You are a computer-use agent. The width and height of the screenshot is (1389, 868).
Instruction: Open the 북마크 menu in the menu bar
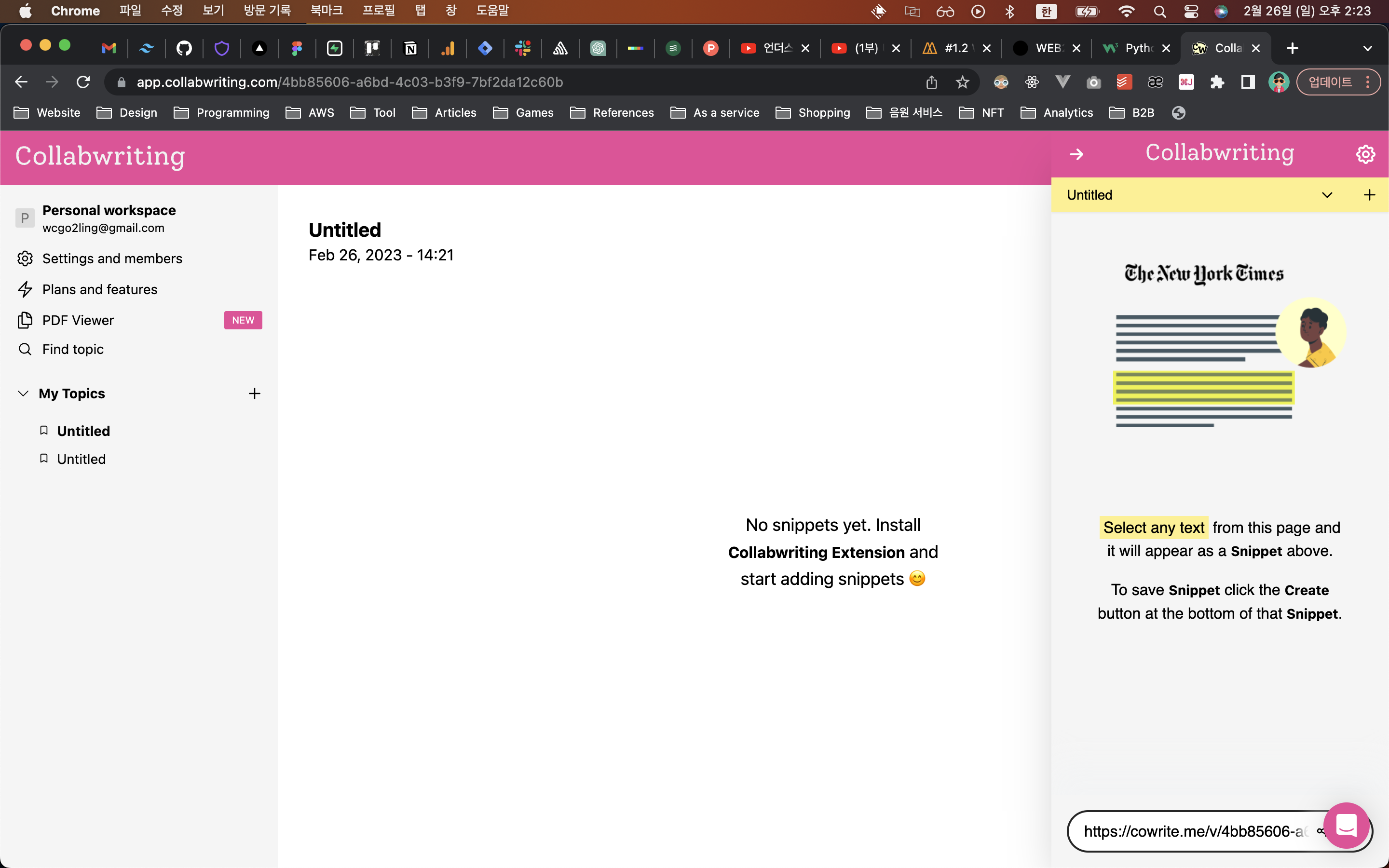tap(326, 11)
